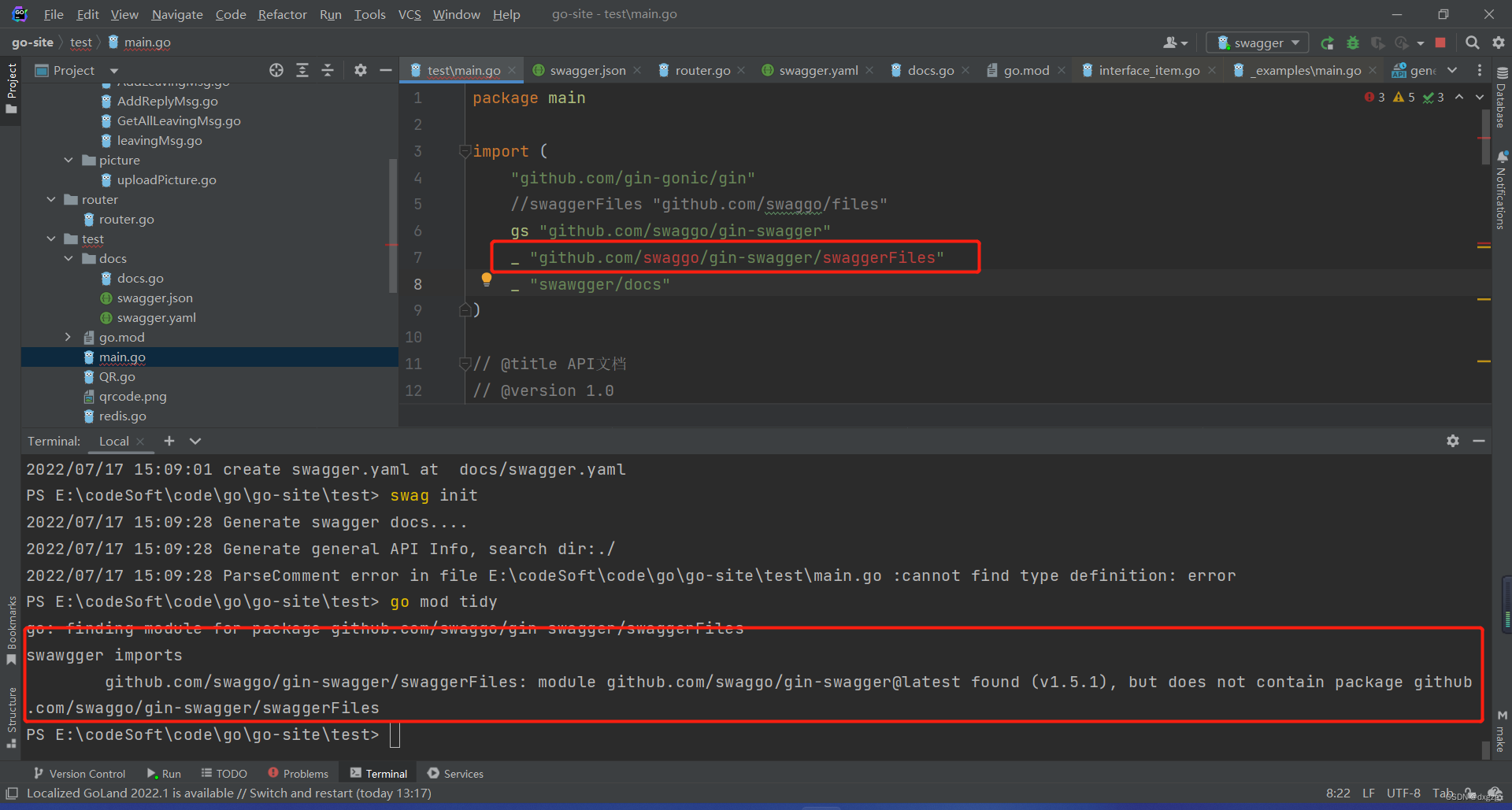The width and height of the screenshot is (1512, 810).
Task: Click LF line separator in status bar
Action: tap(1369, 793)
